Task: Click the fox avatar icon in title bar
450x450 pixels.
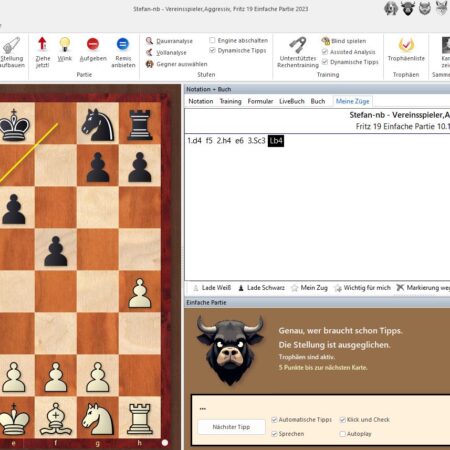Action: (x=442, y=8)
